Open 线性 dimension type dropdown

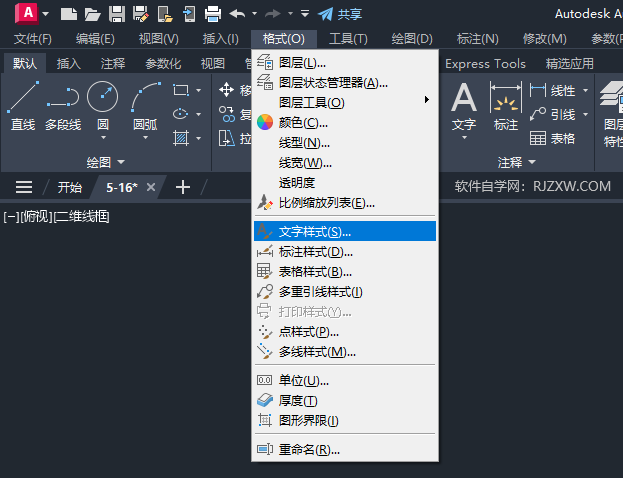[x=585, y=91]
